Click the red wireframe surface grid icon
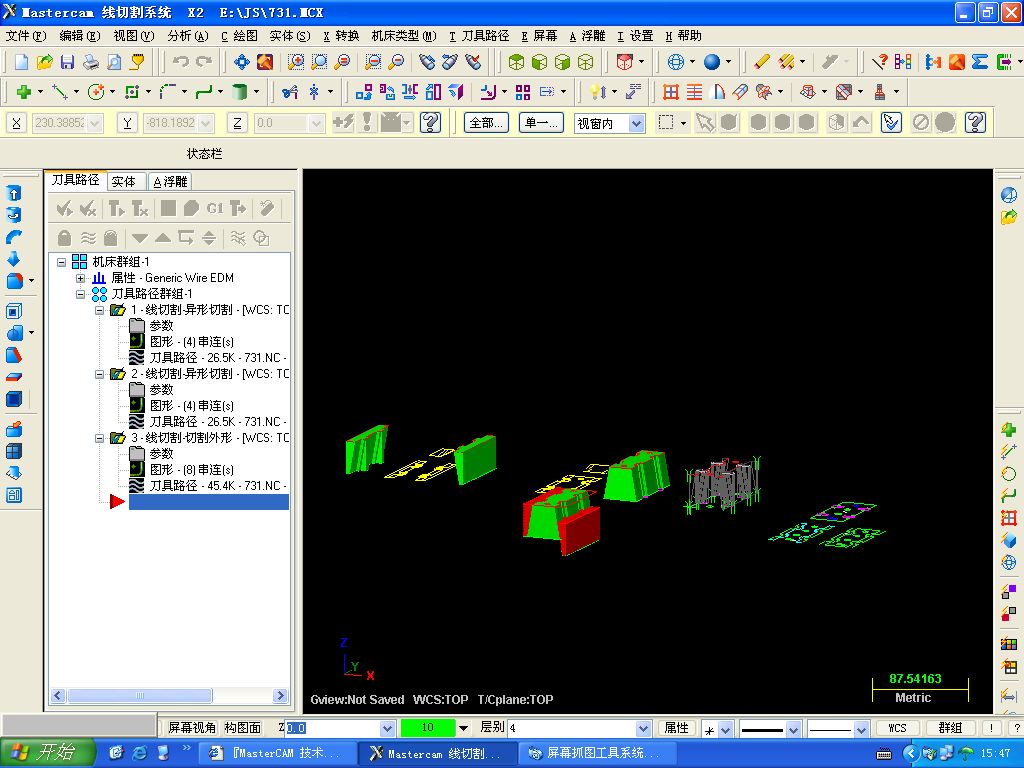Image resolution: width=1024 pixels, height=768 pixels. click(671, 92)
